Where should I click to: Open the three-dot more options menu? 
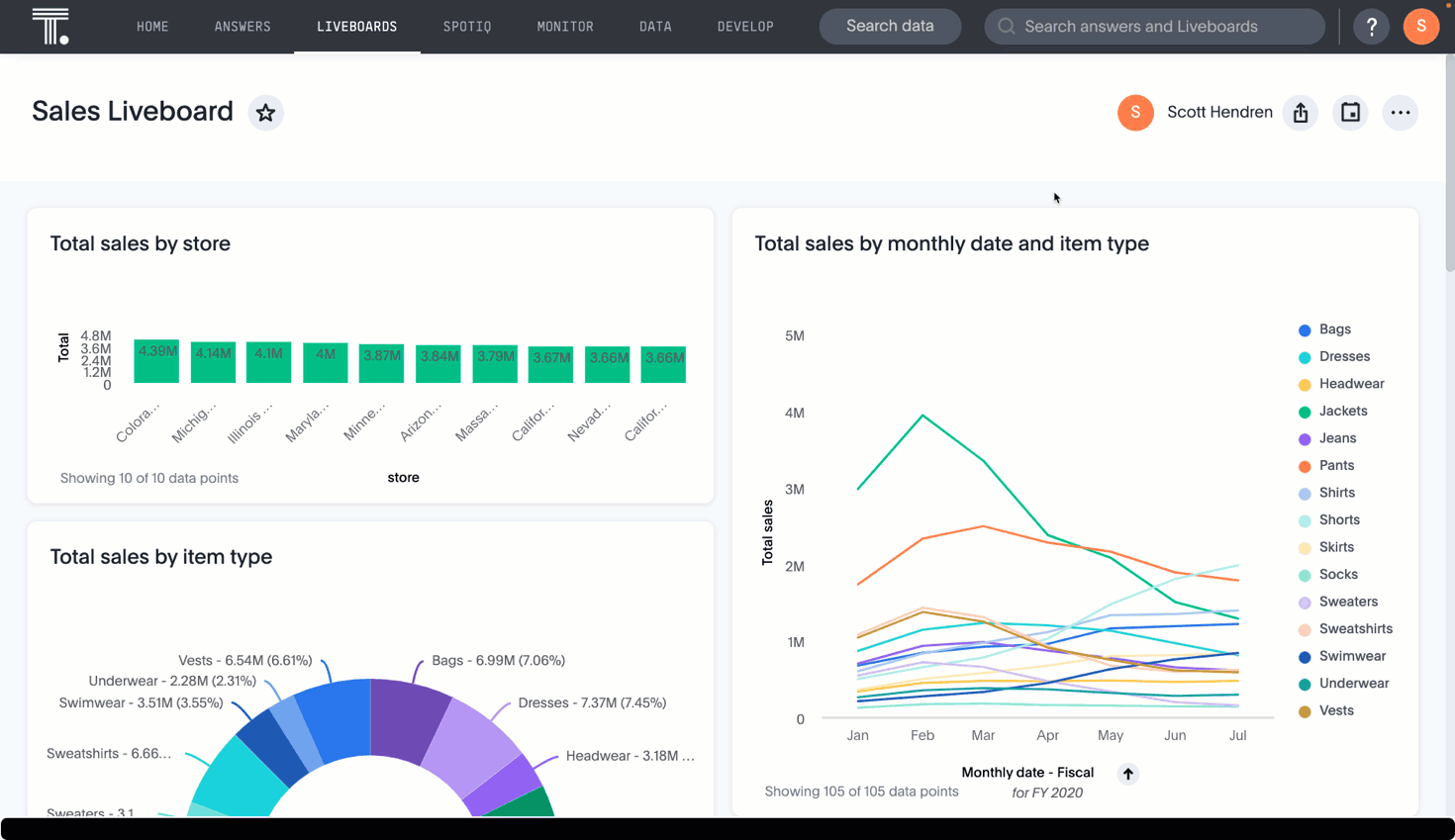click(1400, 113)
